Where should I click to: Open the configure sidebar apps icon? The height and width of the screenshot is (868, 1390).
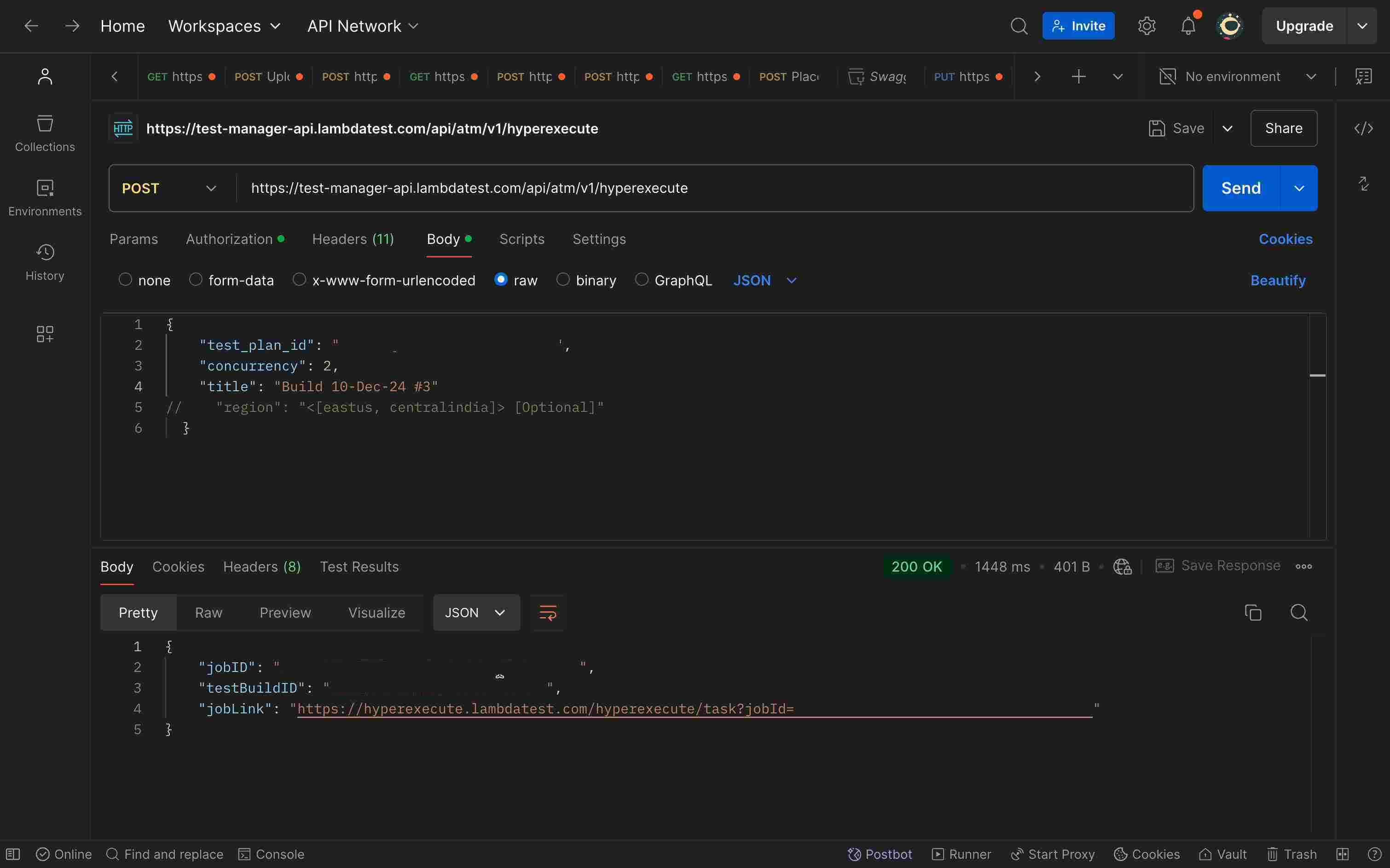coord(45,334)
